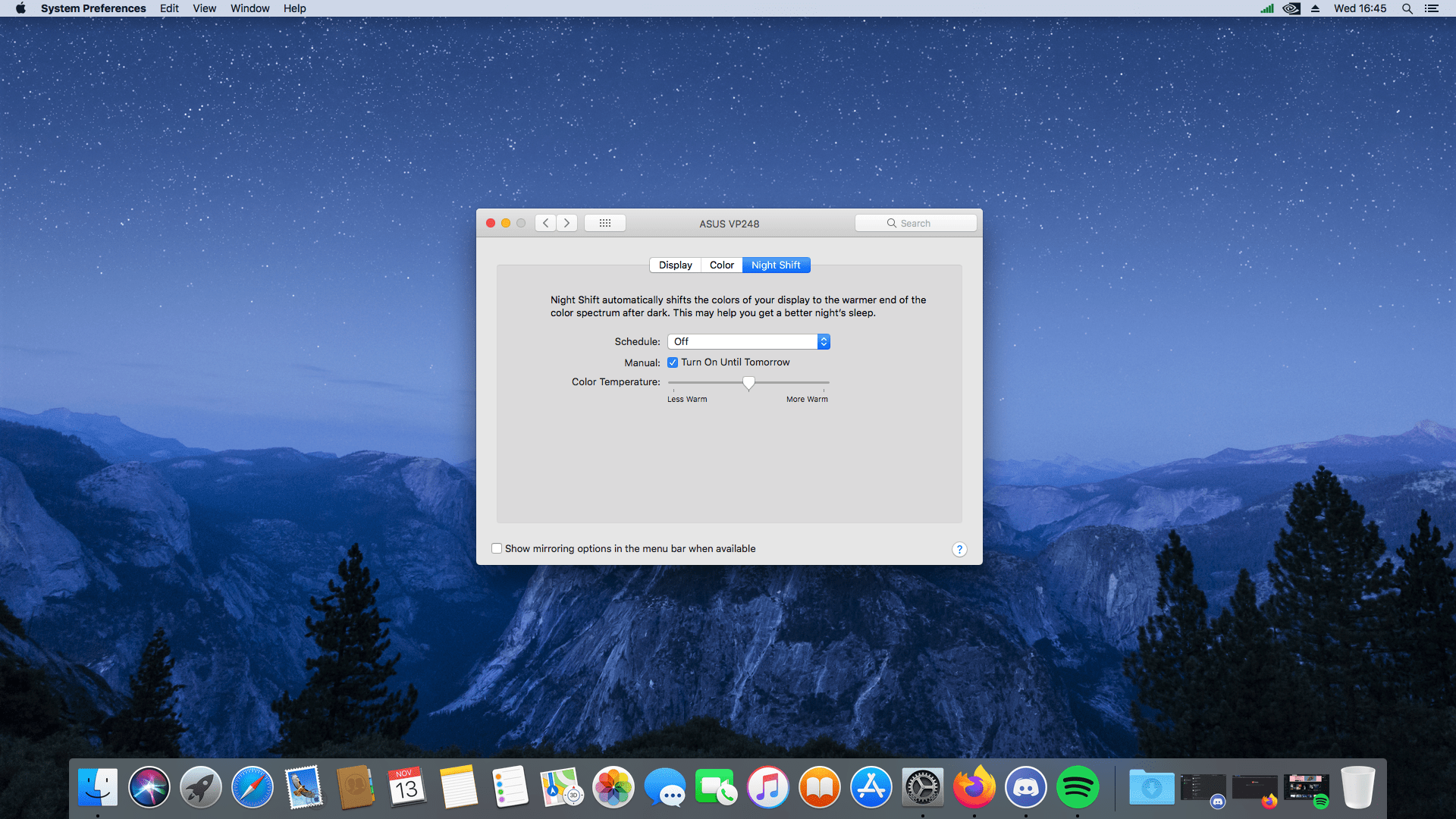Click the back navigation arrow
Viewport: 1456px width, 819px height.
point(545,223)
